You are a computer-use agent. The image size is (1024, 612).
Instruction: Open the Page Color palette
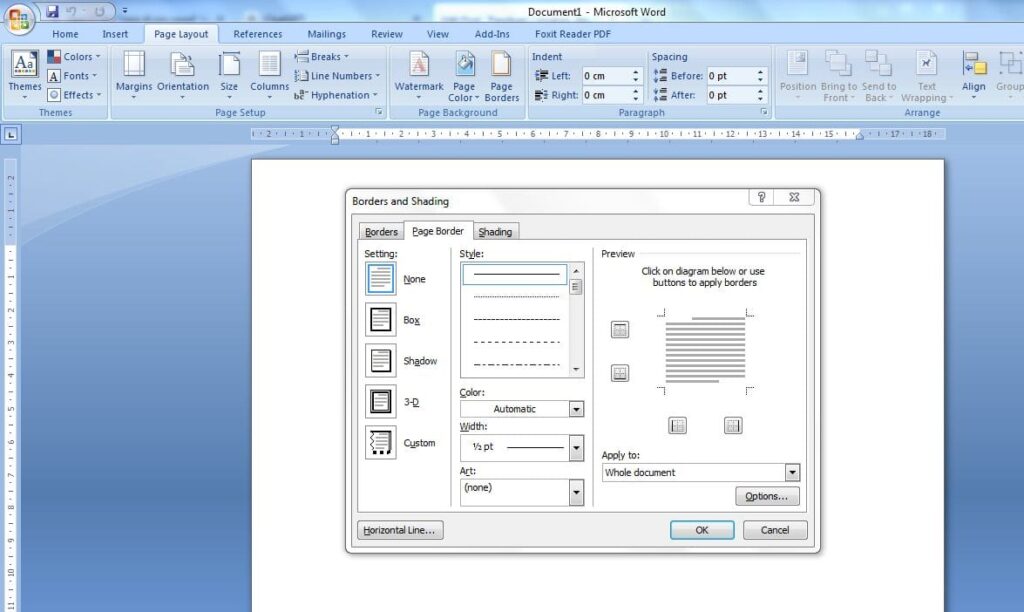[x=464, y=76]
